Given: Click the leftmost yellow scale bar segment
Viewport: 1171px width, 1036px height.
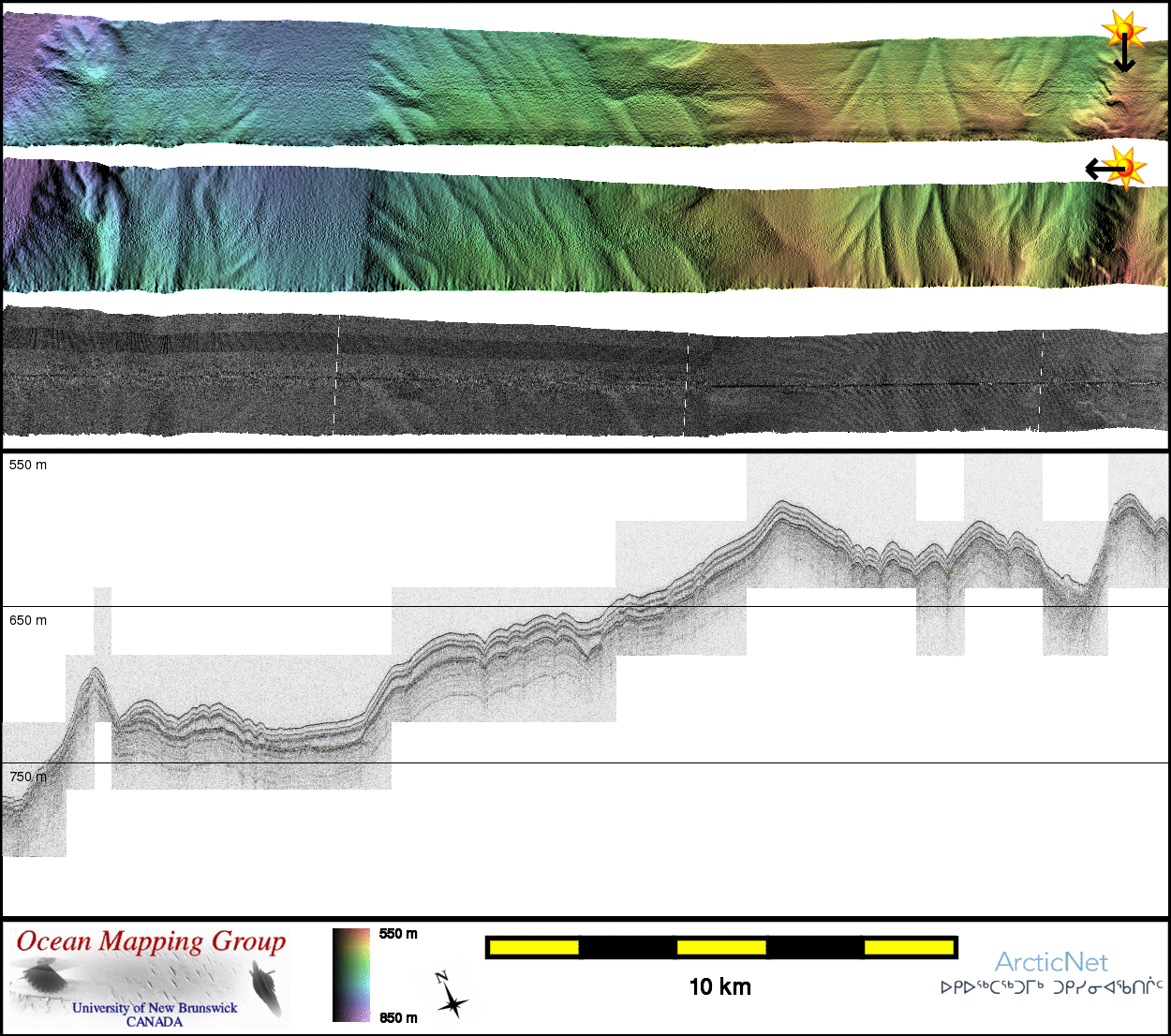Looking at the screenshot, I should coord(534,948).
